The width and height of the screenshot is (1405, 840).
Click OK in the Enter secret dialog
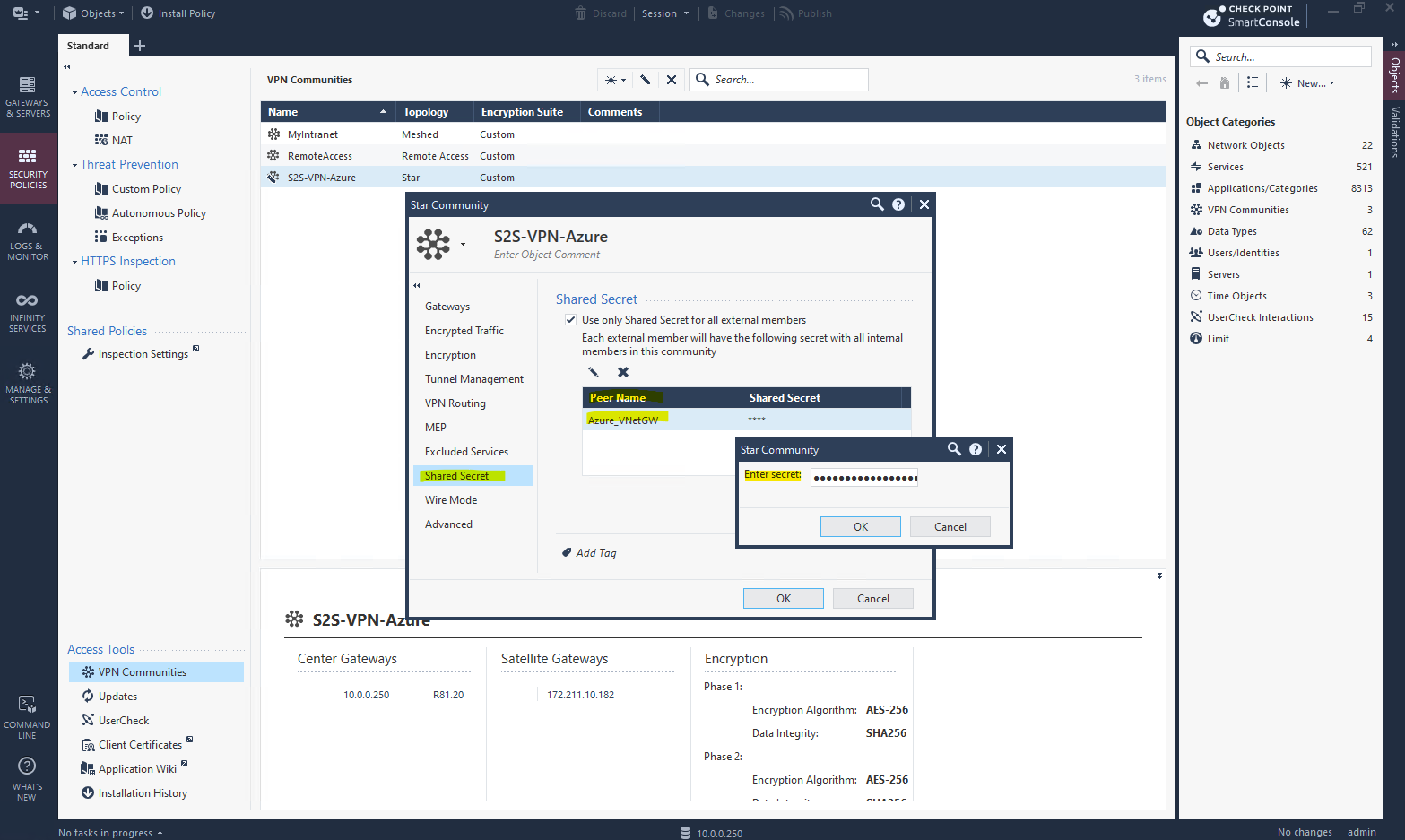(861, 526)
